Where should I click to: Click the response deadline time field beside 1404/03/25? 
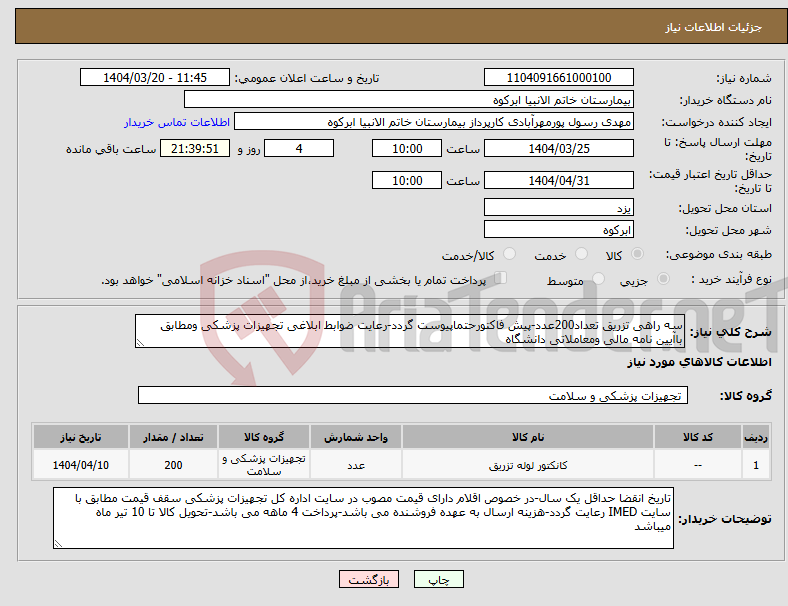pos(407,149)
